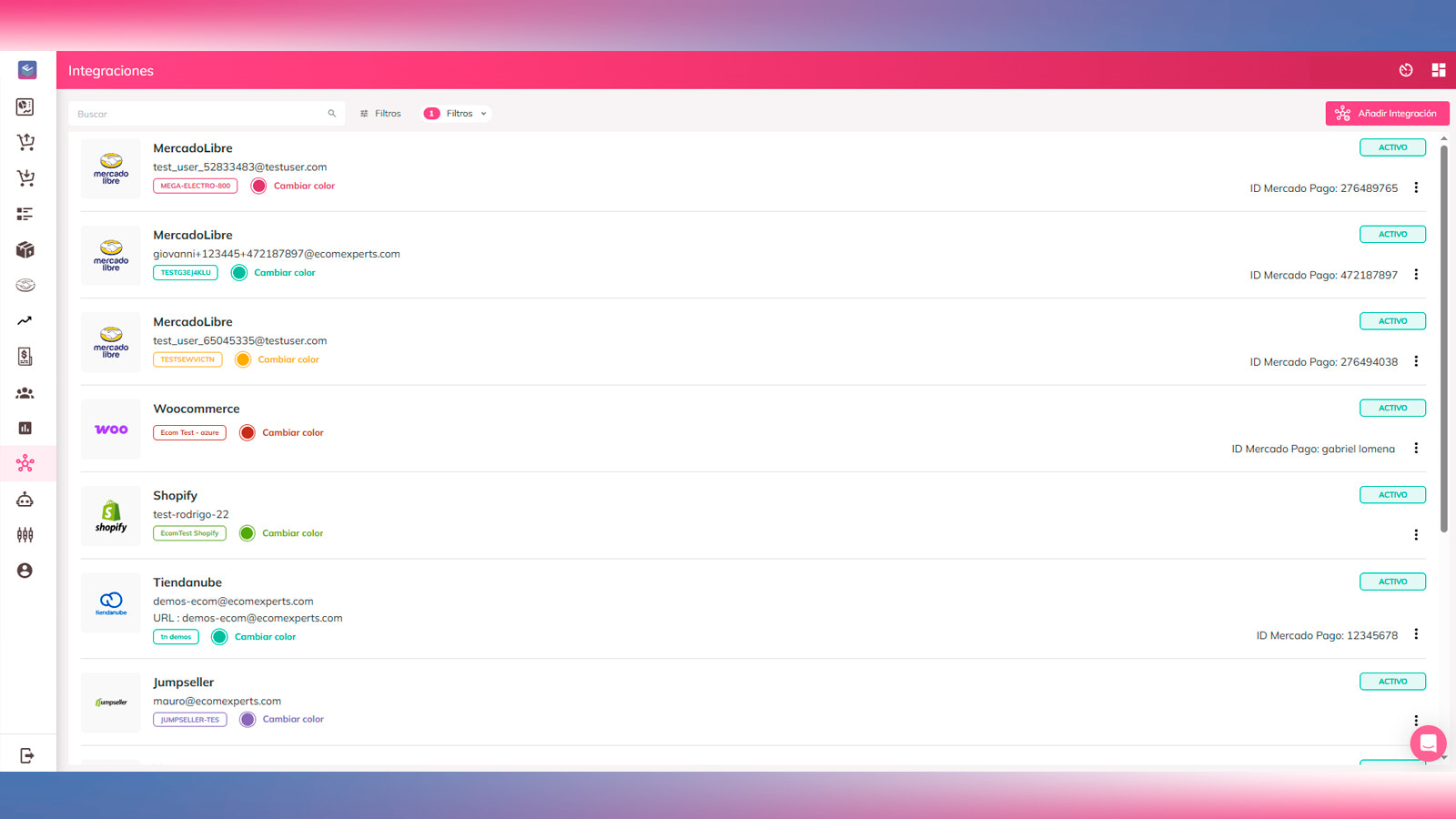Open the users group icon in sidebar
Image resolution: width=1456 pixels, height=819 pixels.
pos(25,392)
